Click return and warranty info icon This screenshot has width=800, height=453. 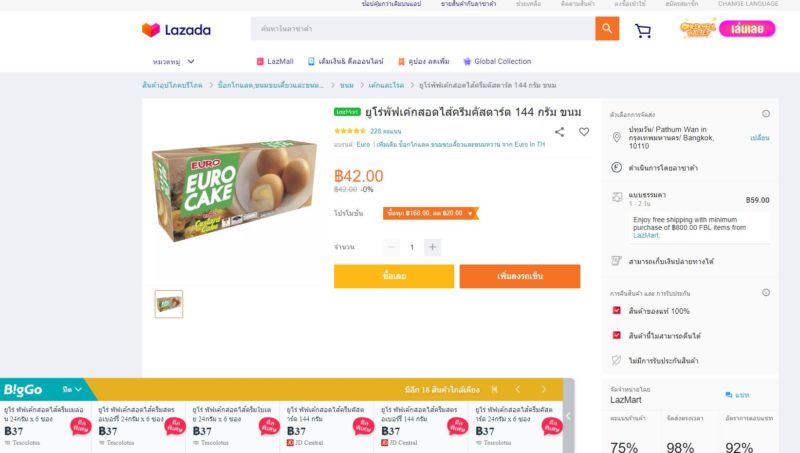pos(766,293)
